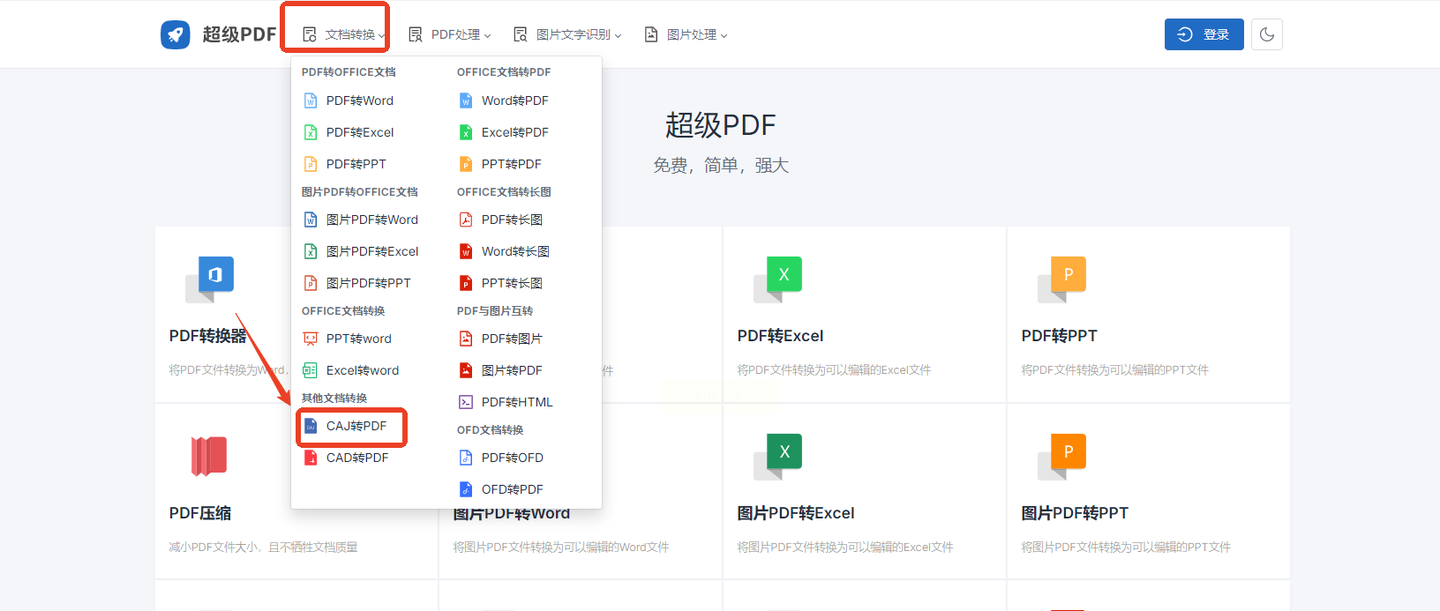The width and height of the screenshot is (1440, 611).
Task: Click the Excel转PDF menu icon
Action: [465, 132]
